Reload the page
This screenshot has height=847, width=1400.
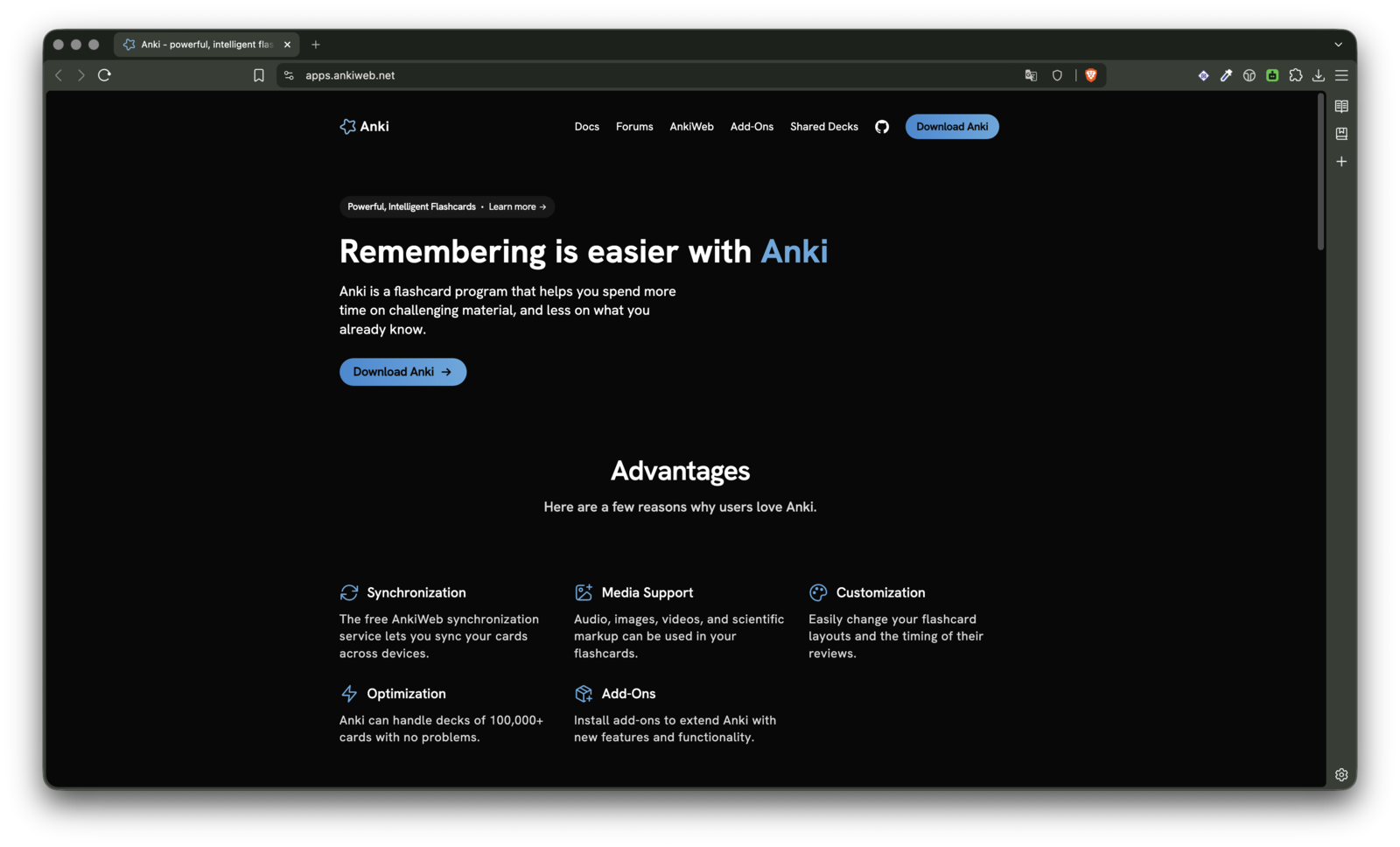pos(105,75)
